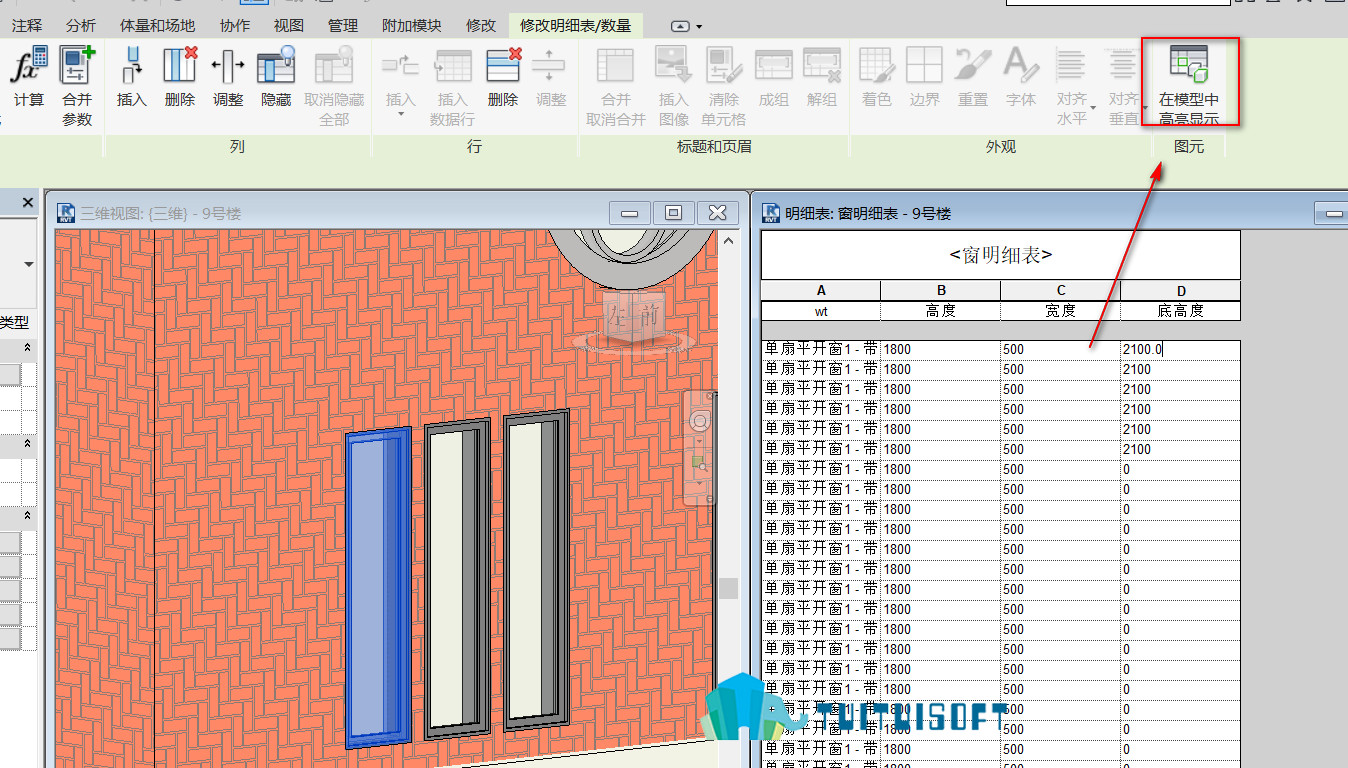Open the type selector dropdown in properties panel
Screen dimensions: 1348x768
(x=29, y=264)
